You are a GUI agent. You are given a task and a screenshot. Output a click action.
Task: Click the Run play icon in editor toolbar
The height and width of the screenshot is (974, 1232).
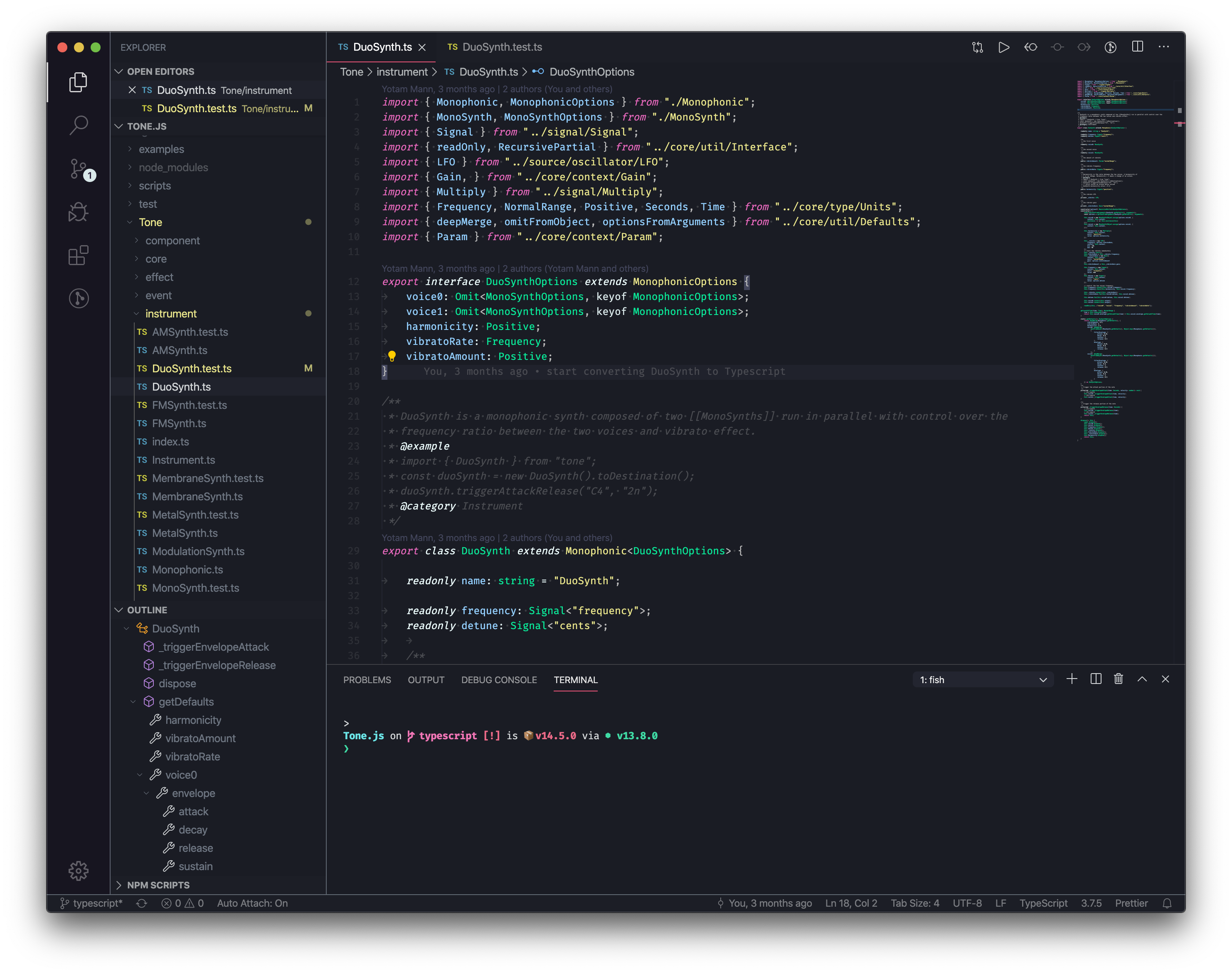pos(1004,47)
